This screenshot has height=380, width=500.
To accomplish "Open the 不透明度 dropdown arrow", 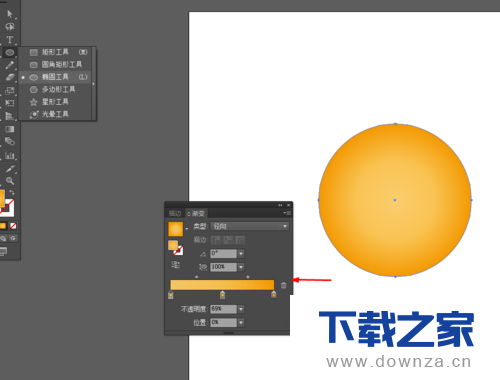I will 241,309.
